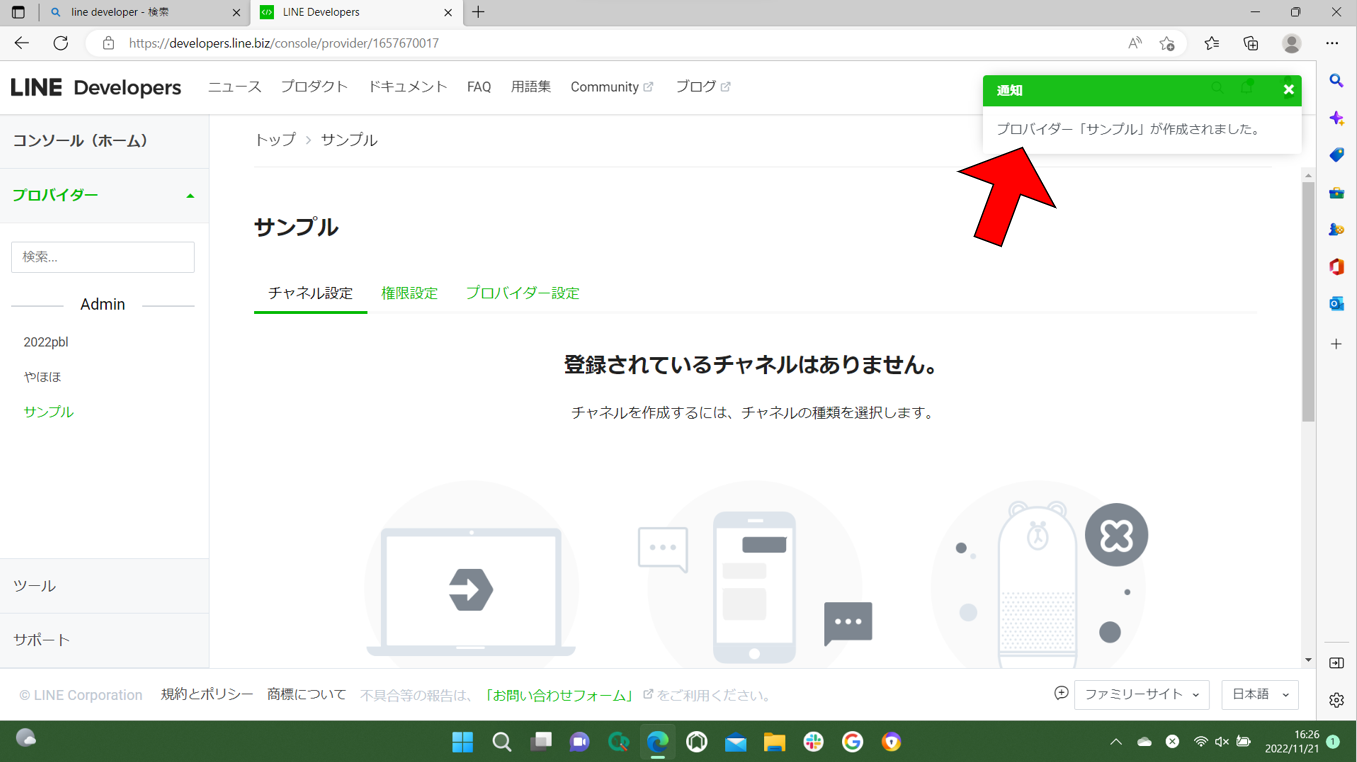This screenshot has height=762, width=1357.
Task: Close the green 通知 notification popup
Action: 1288,90
